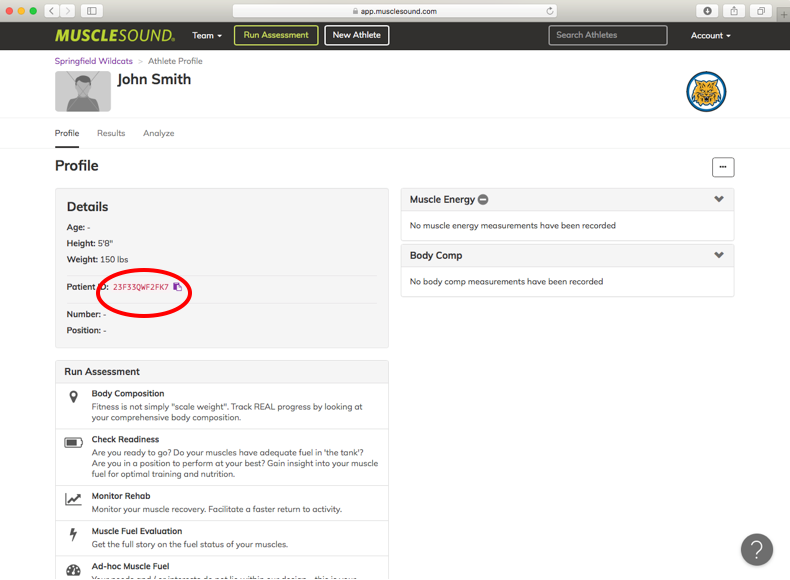Viewport: 790px width, 580px height.
Task: Switch to the Results tab
Action: point(111,133)
